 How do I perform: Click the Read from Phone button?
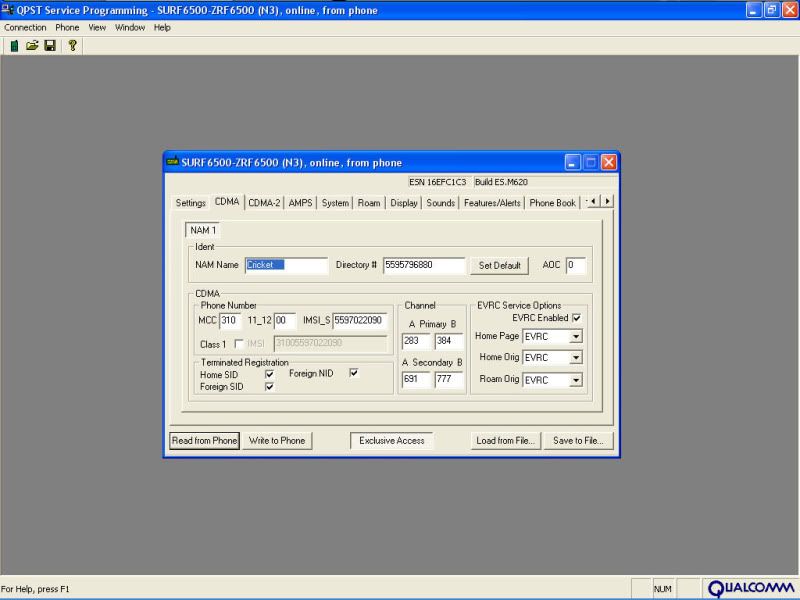204,440
